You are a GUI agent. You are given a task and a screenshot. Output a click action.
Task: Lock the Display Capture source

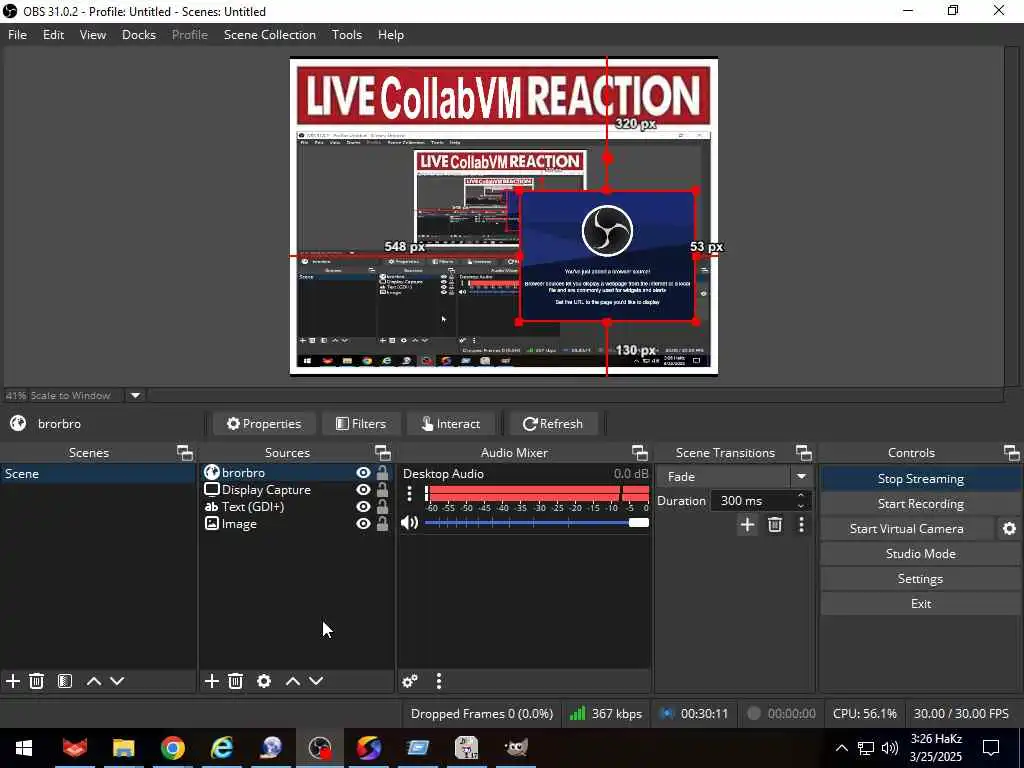[x=383, y=489]
